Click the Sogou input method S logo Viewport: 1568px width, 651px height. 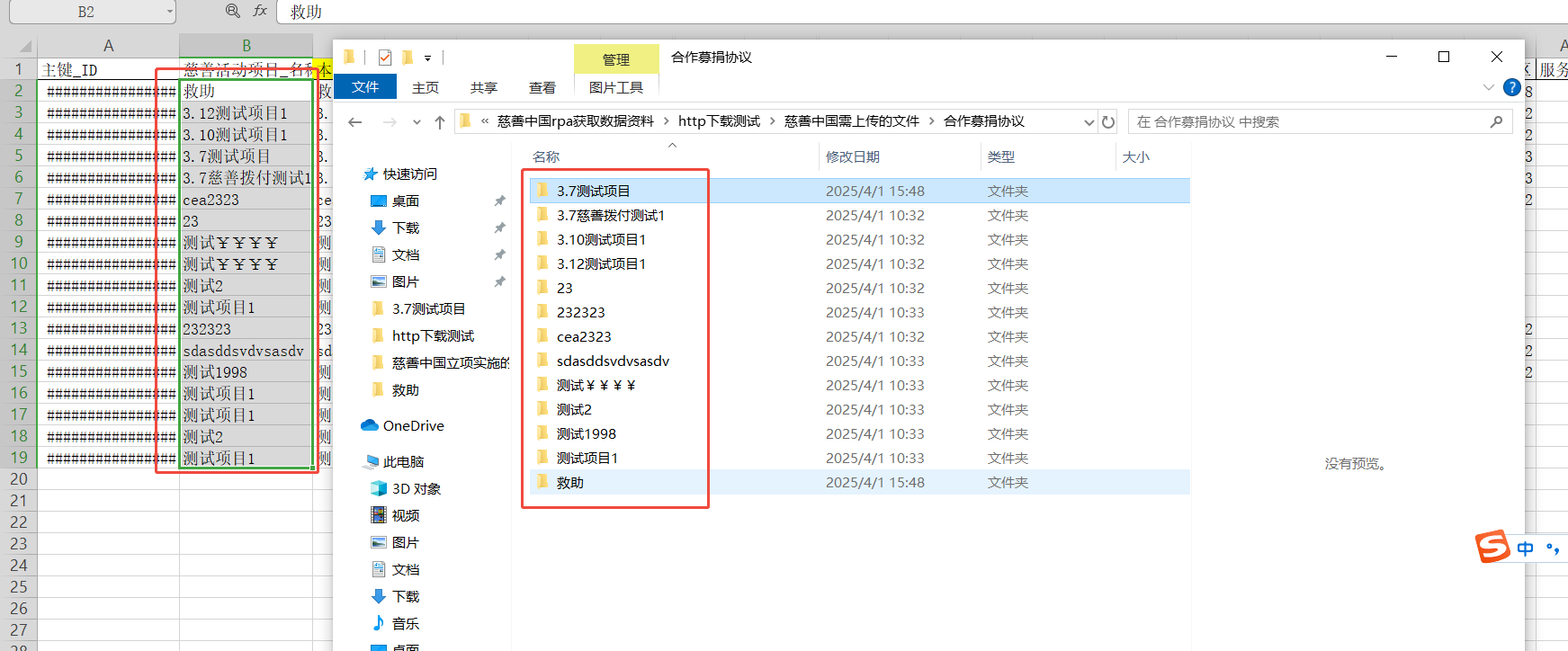coord(1492,547)
